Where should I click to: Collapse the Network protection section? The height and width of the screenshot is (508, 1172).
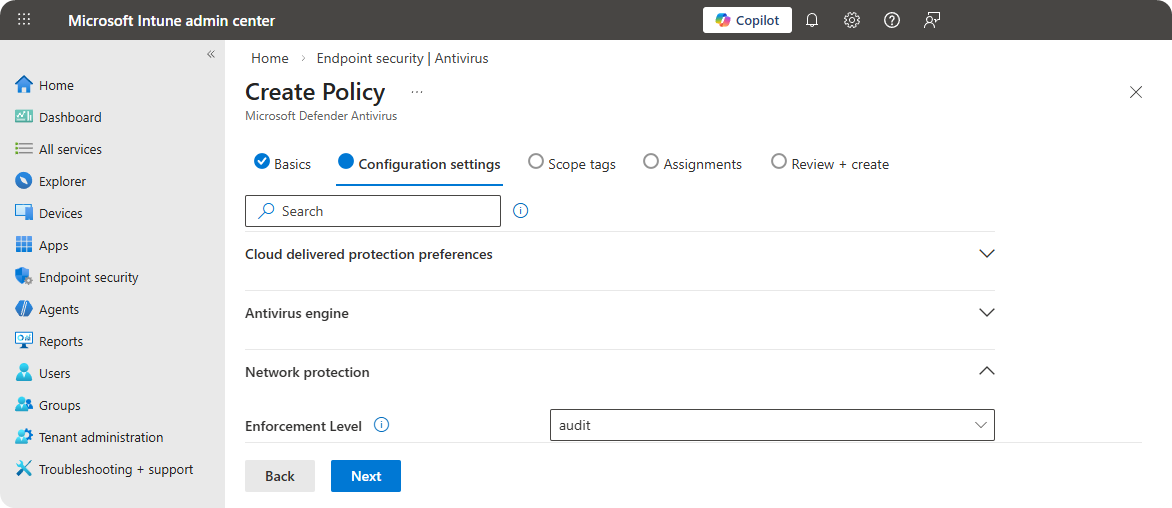986,372
